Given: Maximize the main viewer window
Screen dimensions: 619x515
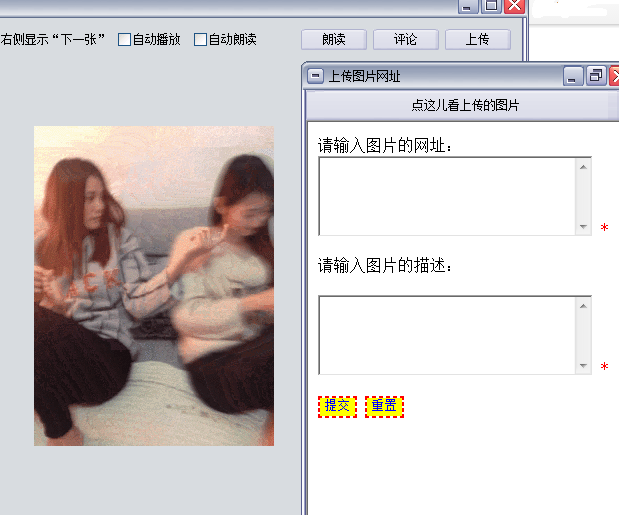Looking at the screenshot, I should [x=491, y=6].
